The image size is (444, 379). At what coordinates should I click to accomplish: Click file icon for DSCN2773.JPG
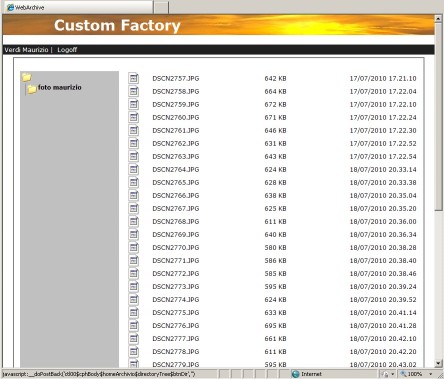134,286
